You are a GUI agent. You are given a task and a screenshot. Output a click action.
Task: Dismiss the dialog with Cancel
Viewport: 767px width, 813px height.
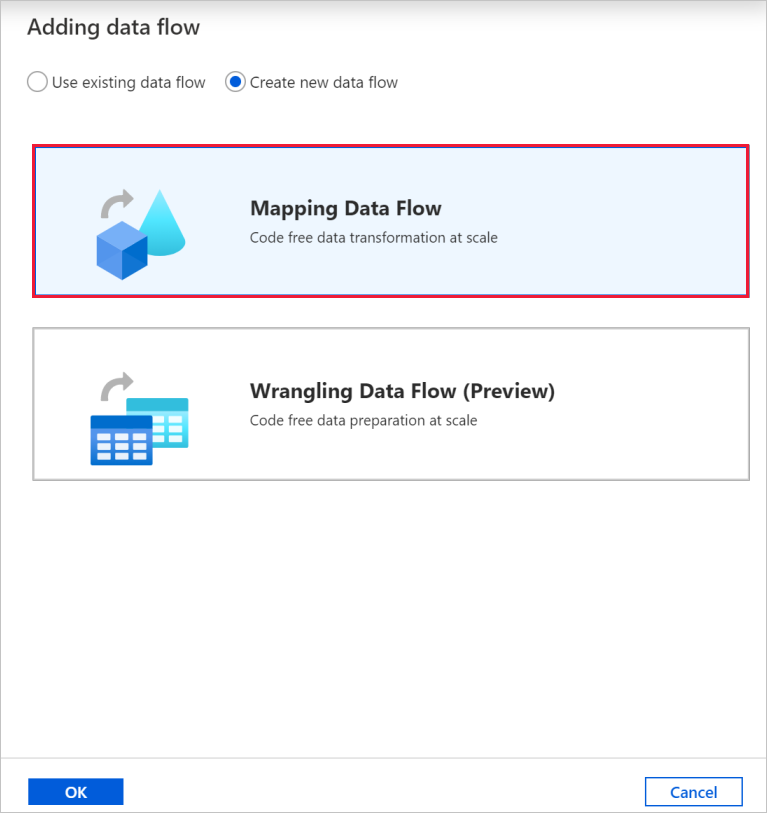pyautogui.click(x=693, y=791)
